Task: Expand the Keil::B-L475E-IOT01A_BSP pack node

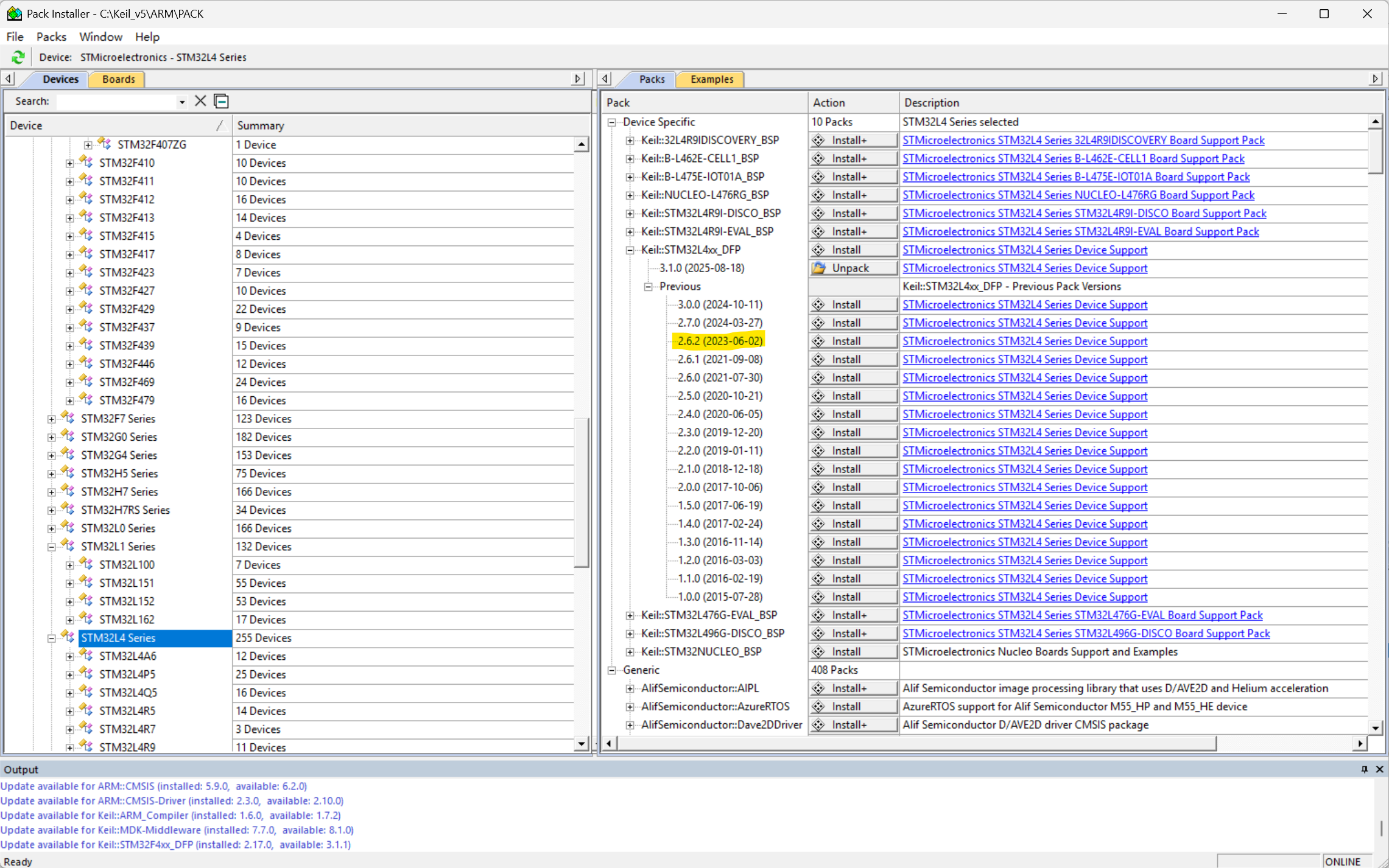Action: [630, 177]
